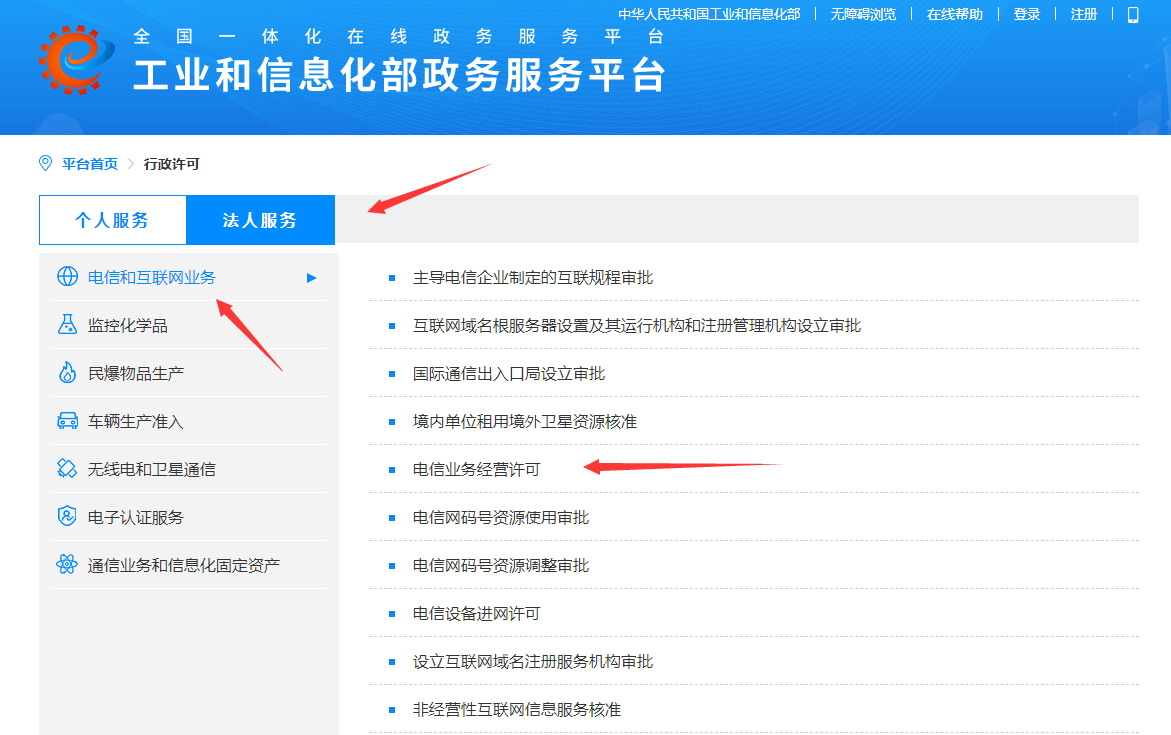Open 中华人民共和国工业和信息化部 link
The image size is (1171, 735).
coord(709,14)
